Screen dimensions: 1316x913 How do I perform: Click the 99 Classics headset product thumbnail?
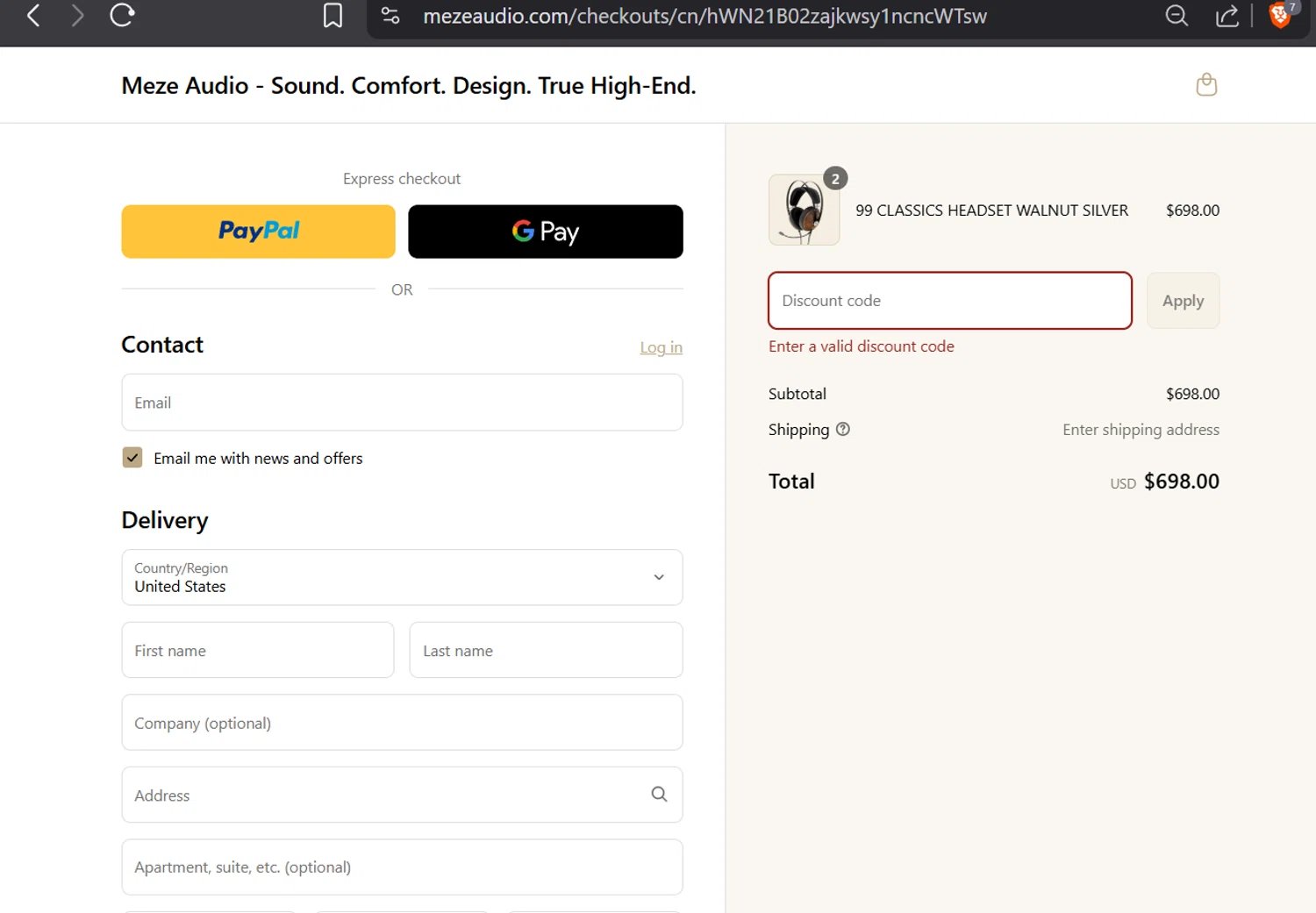tap(804, 210)
